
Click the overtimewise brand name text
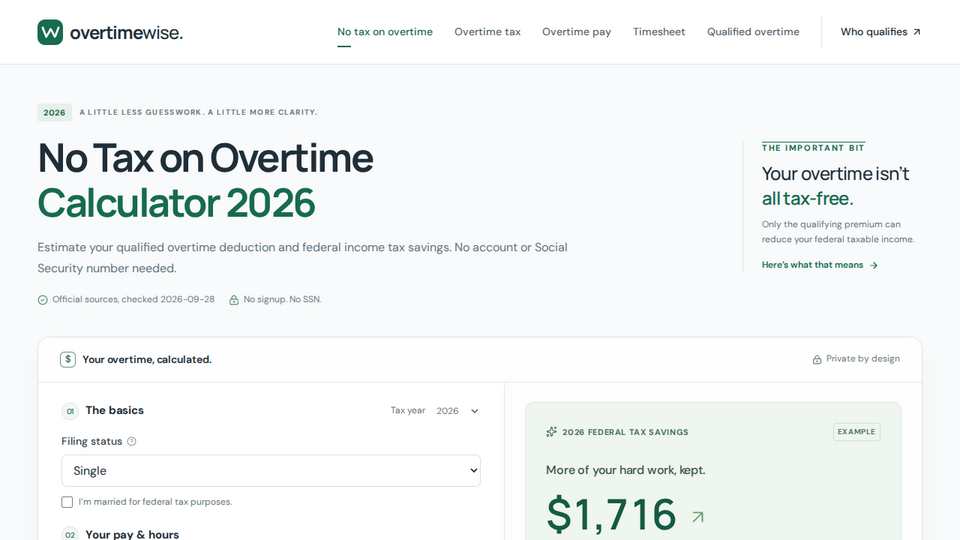[x=126, y=32]
